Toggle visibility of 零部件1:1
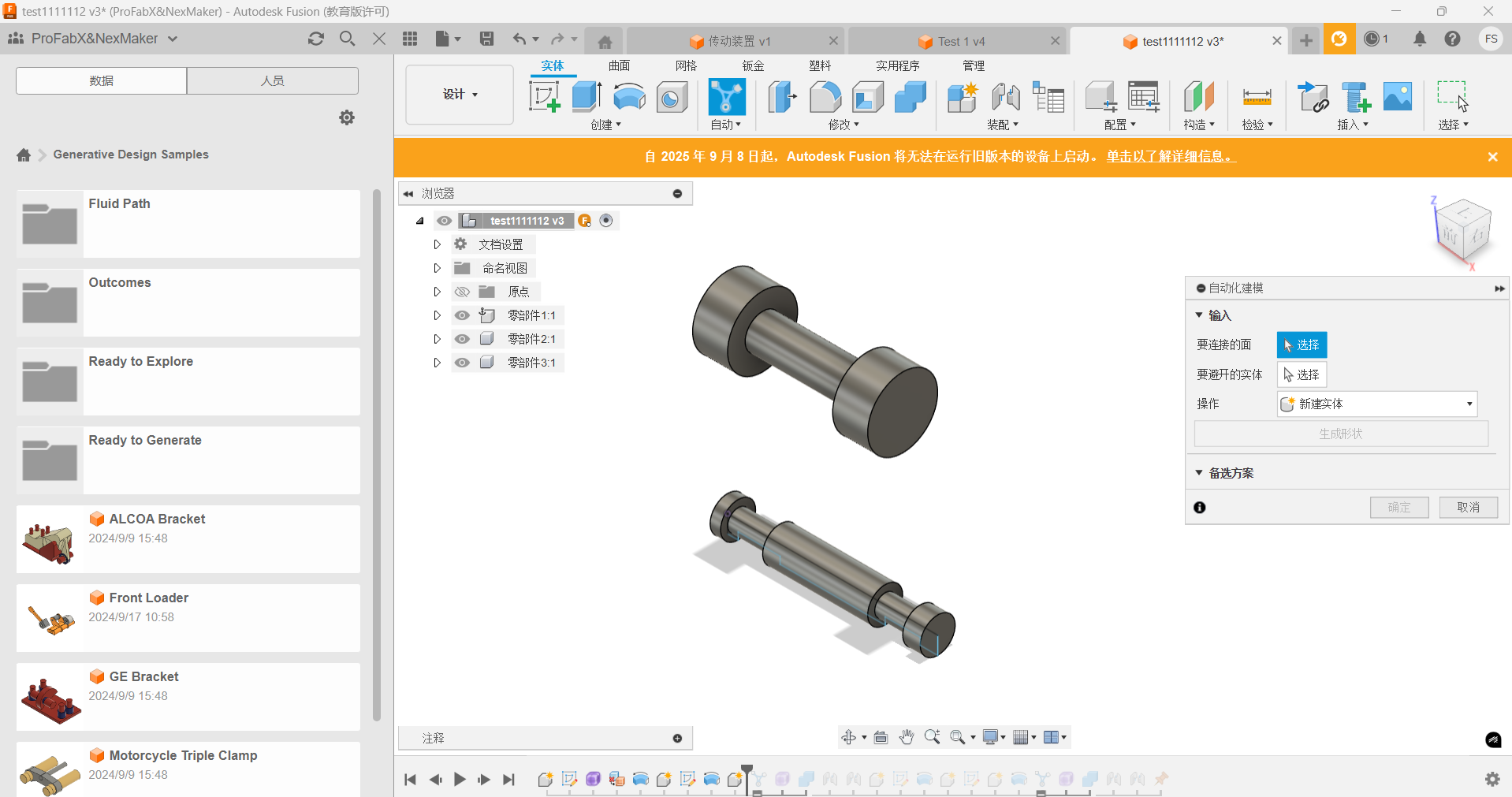 462,315
